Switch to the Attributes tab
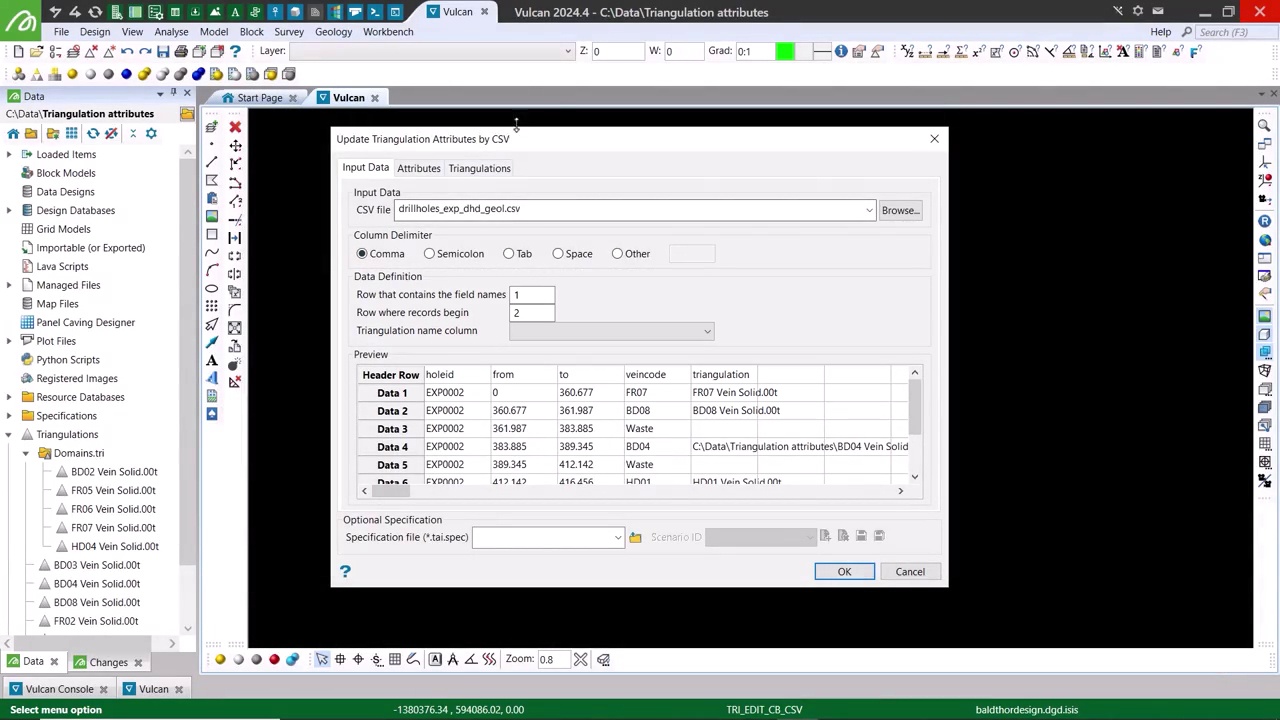The height and width of the screenshot is (720, 1280). tap(418, 168)
